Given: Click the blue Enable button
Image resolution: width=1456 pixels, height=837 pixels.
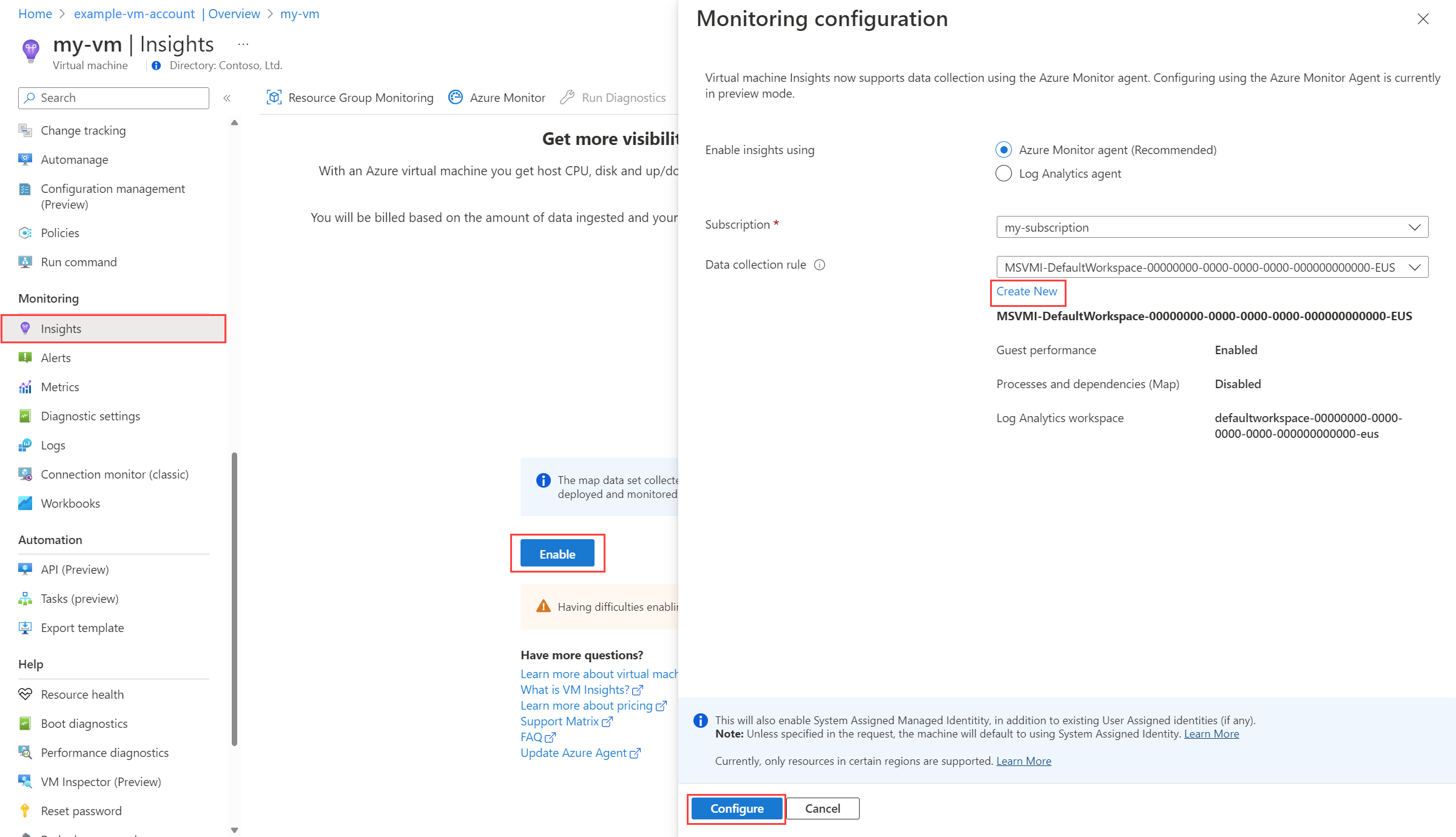Looking at the screenshot, I should click(x=557, y=554).
